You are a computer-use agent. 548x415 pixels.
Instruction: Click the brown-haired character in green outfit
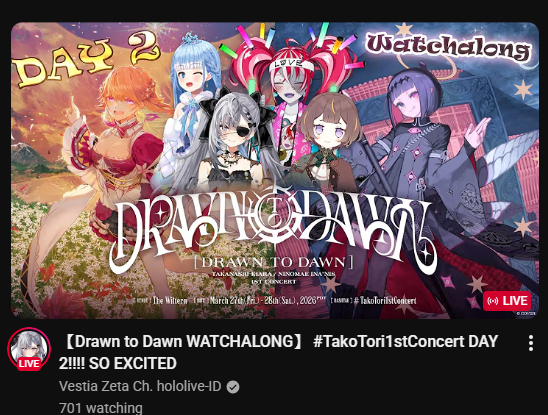coord(329,133)
